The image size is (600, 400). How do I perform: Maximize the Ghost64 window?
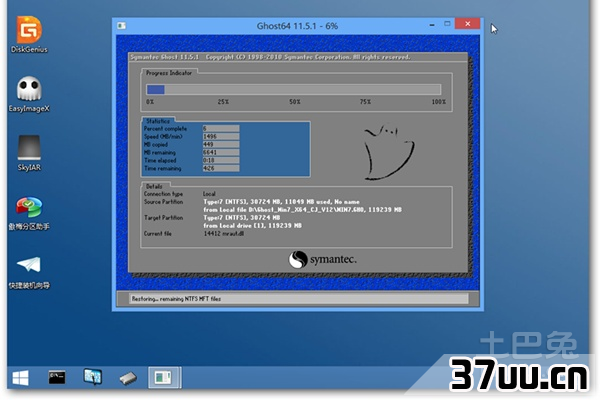447,24
